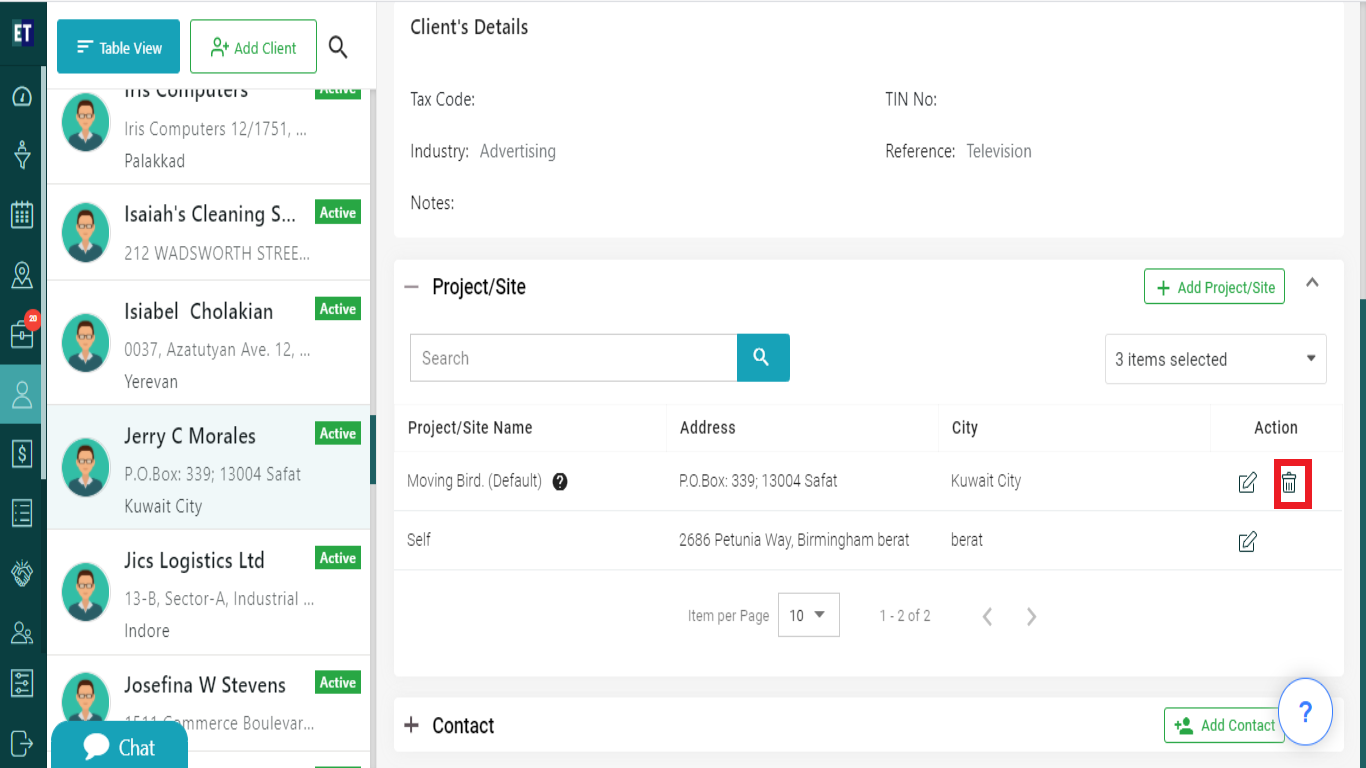Click the Self project name
1366x768 pixels.
click(419, 540)
